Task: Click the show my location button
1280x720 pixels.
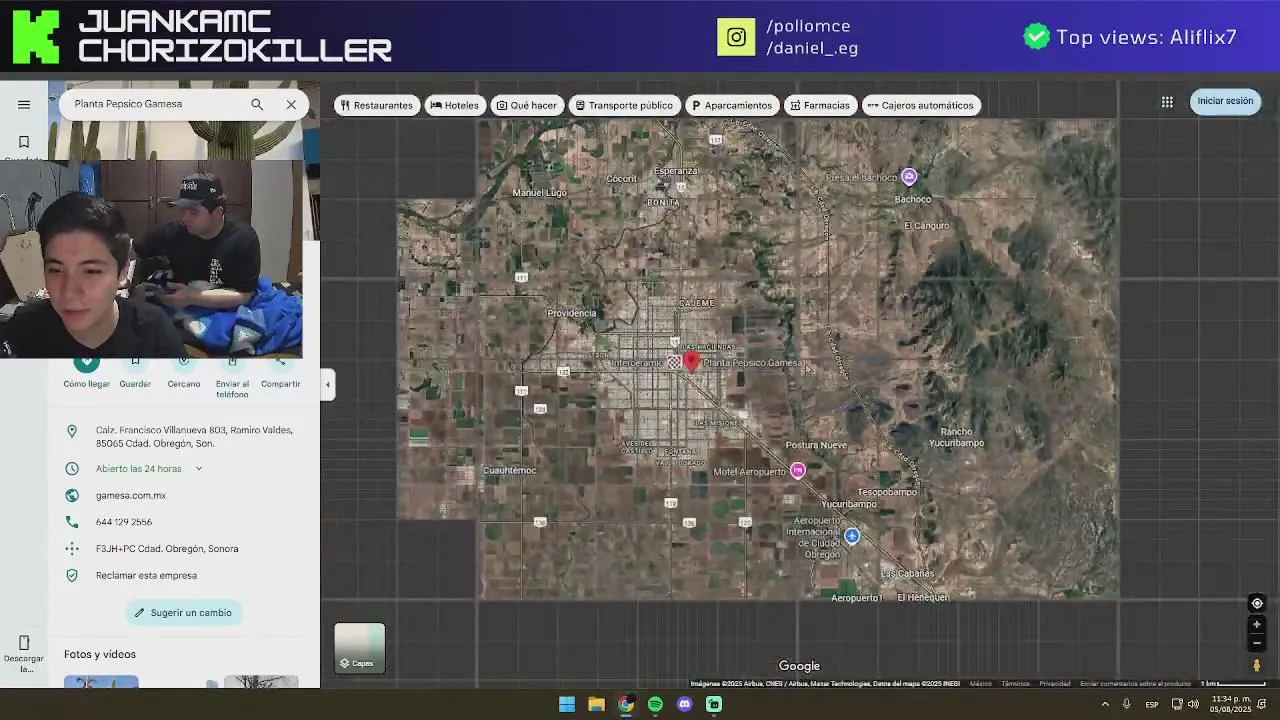Action: (x=1257, y=603)
